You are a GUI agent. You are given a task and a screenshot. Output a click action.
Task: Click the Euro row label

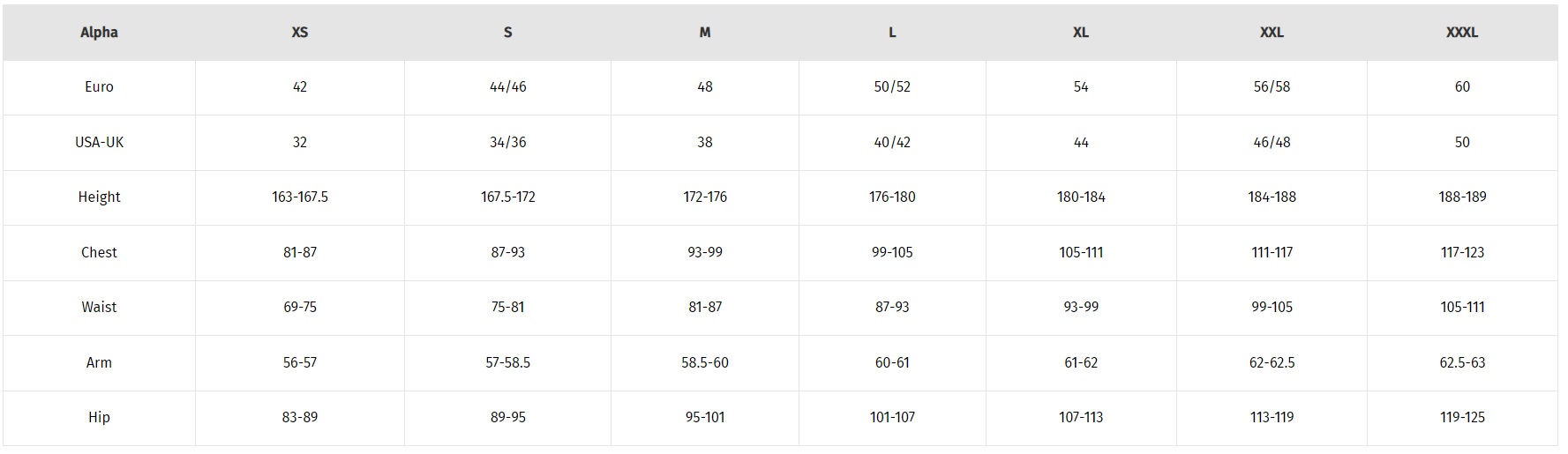point(99,87)
